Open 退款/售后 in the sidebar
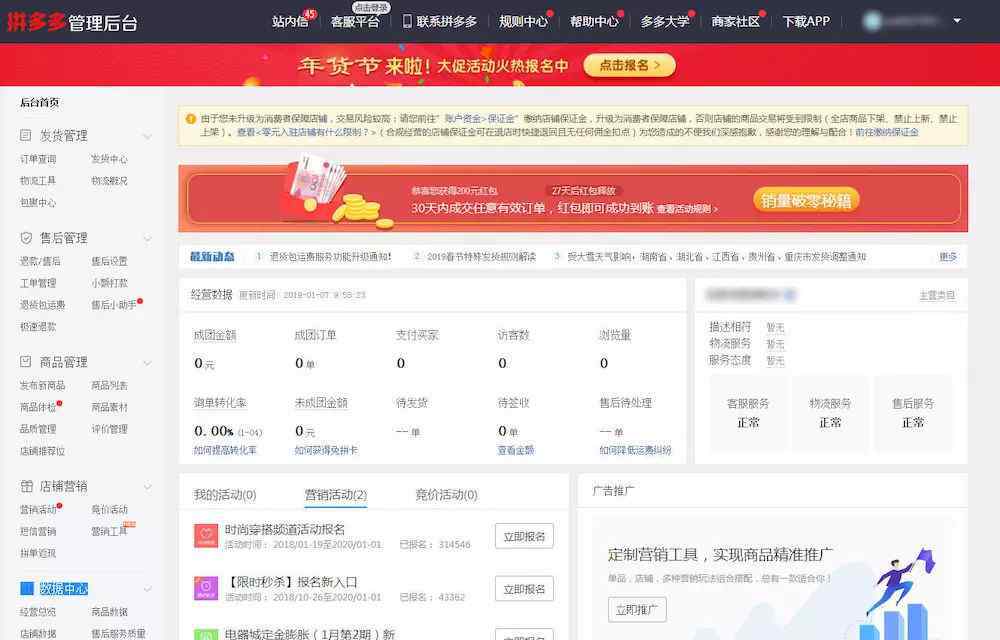The height and width of the screenshot is (640, 1000). [x=40, y=261]
